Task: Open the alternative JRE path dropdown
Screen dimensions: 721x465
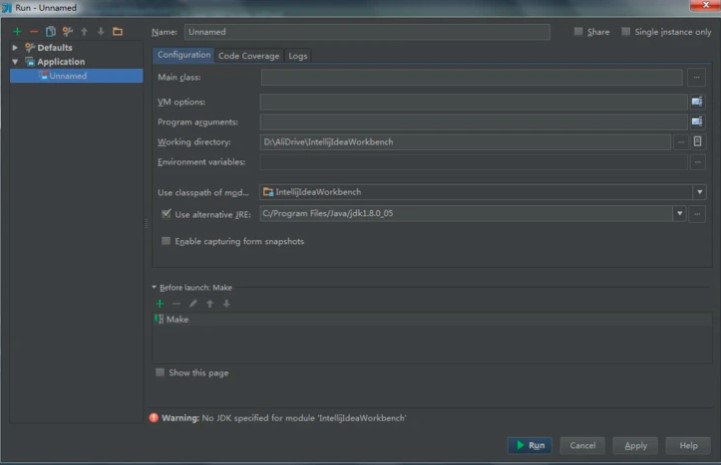Action: coord(679,213)
